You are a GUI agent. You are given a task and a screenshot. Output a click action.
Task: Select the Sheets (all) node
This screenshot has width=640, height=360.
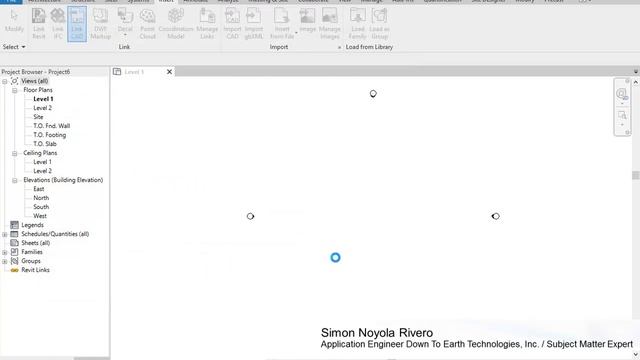(x=36, y=243)
